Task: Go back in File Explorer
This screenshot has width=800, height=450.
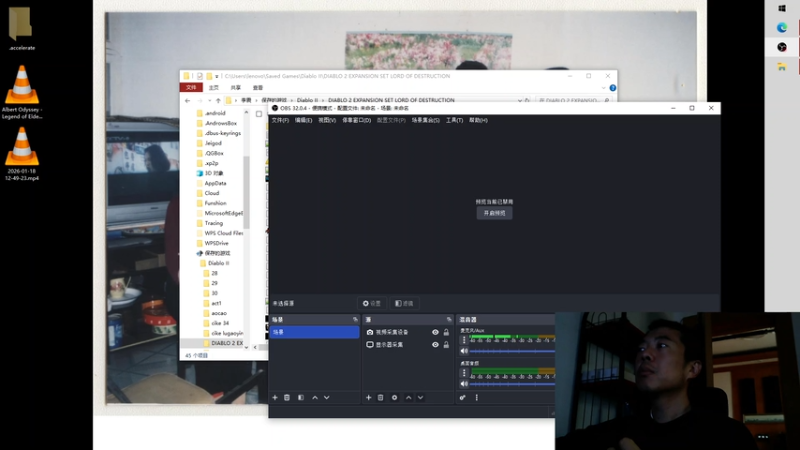Action: click(188, 101)
